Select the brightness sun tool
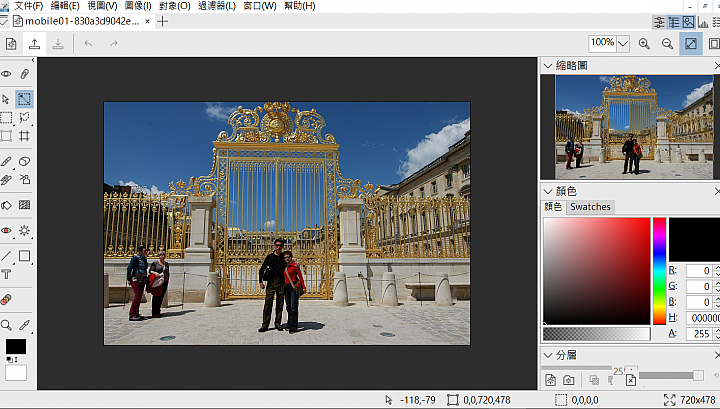This screenshot has height=409, width=720. 24,230
